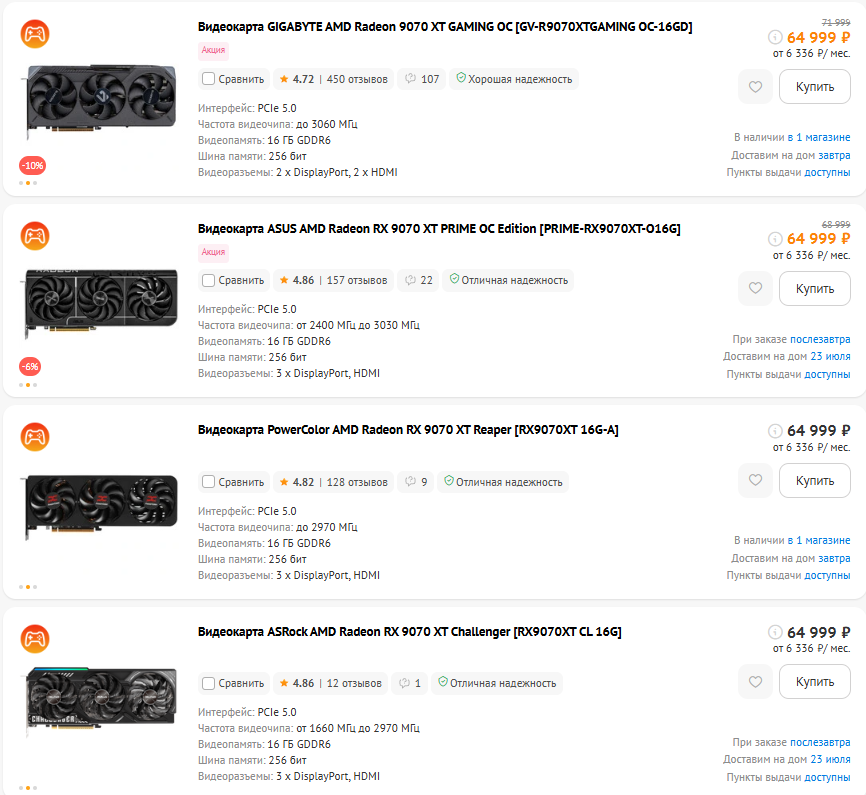Favorite the PowerColor Reaper card
Viewport: 866px width, 795px height.
coord(755,480)
